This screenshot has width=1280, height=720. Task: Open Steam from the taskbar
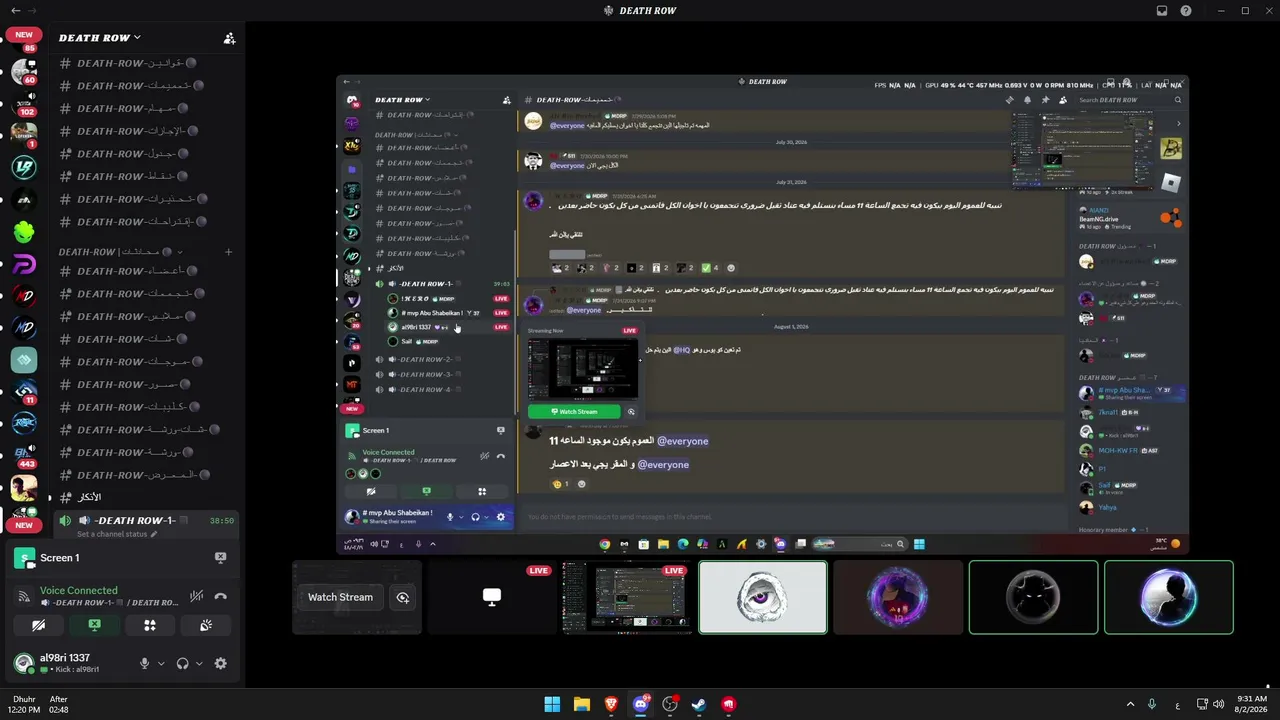tap(699, 704)
